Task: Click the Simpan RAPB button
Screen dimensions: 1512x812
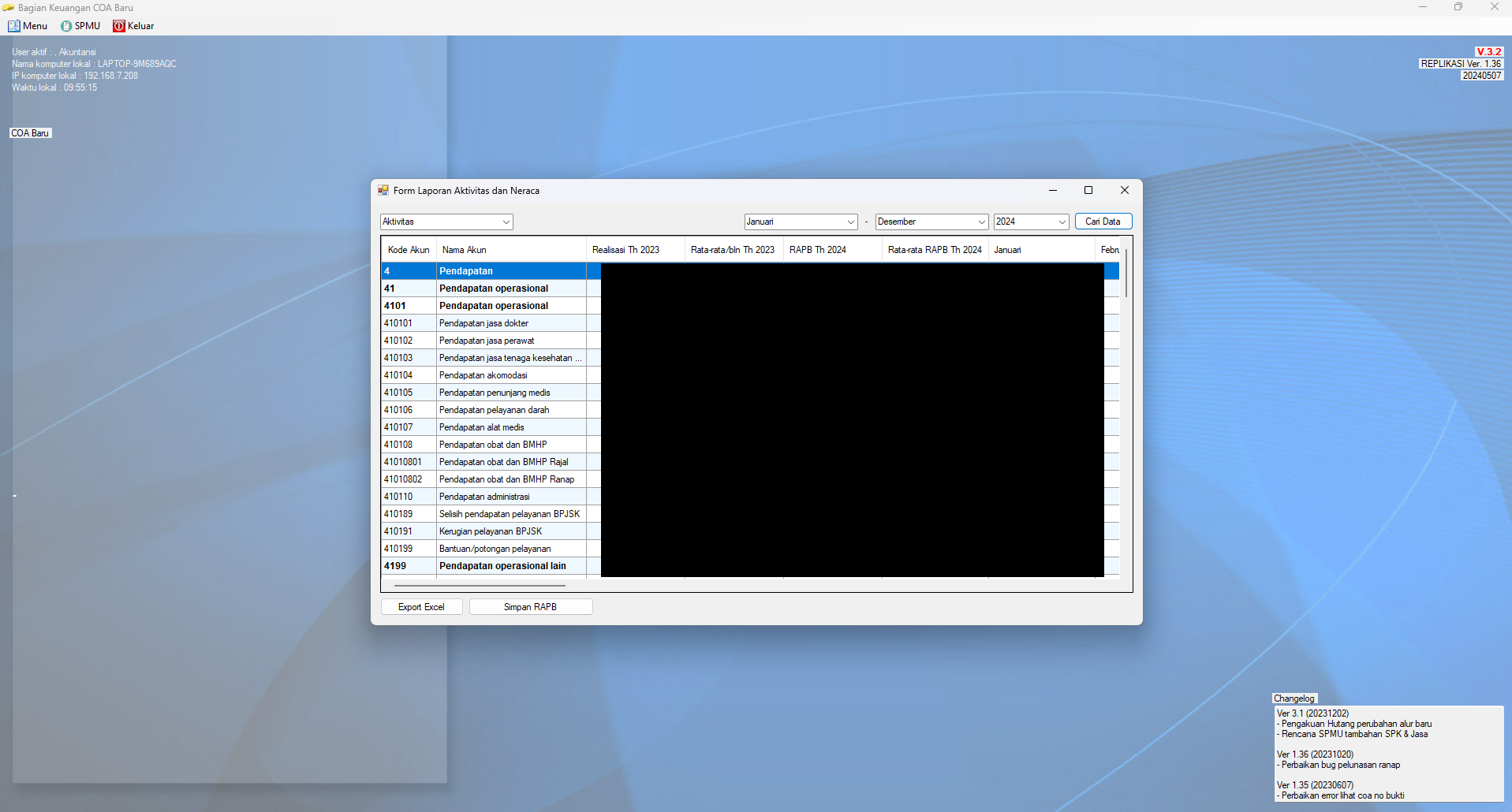Action: (x=531, y=607)
